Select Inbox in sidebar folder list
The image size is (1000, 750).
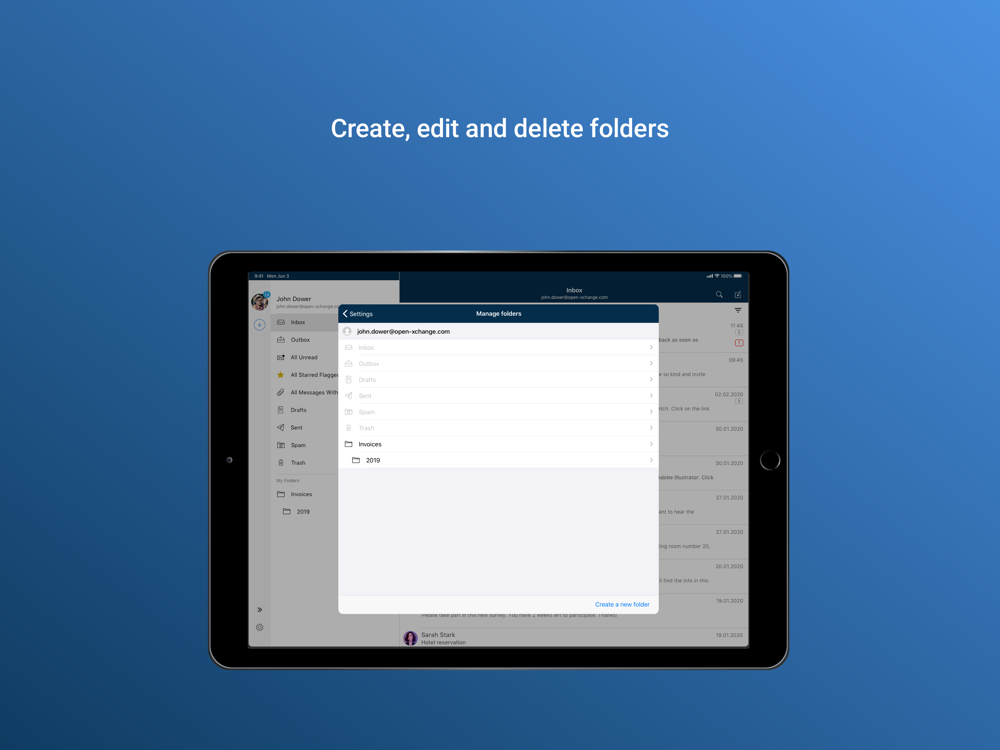pos(305,322)
